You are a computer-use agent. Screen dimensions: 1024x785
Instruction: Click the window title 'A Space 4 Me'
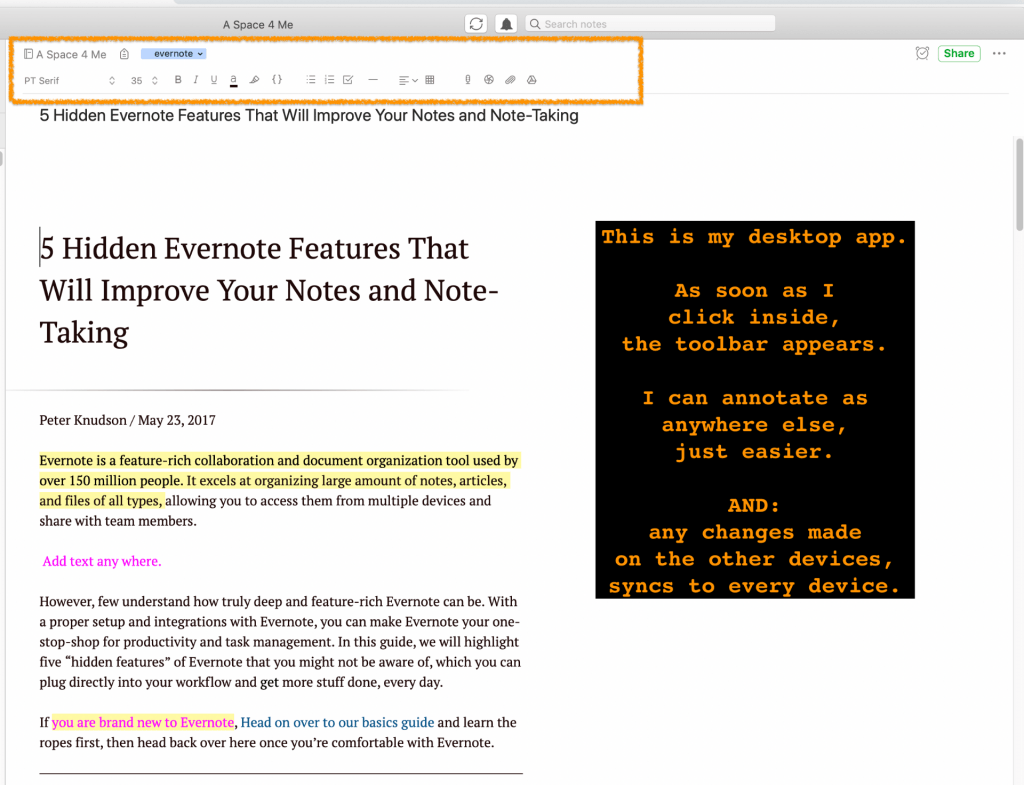[x=258, y=25]
